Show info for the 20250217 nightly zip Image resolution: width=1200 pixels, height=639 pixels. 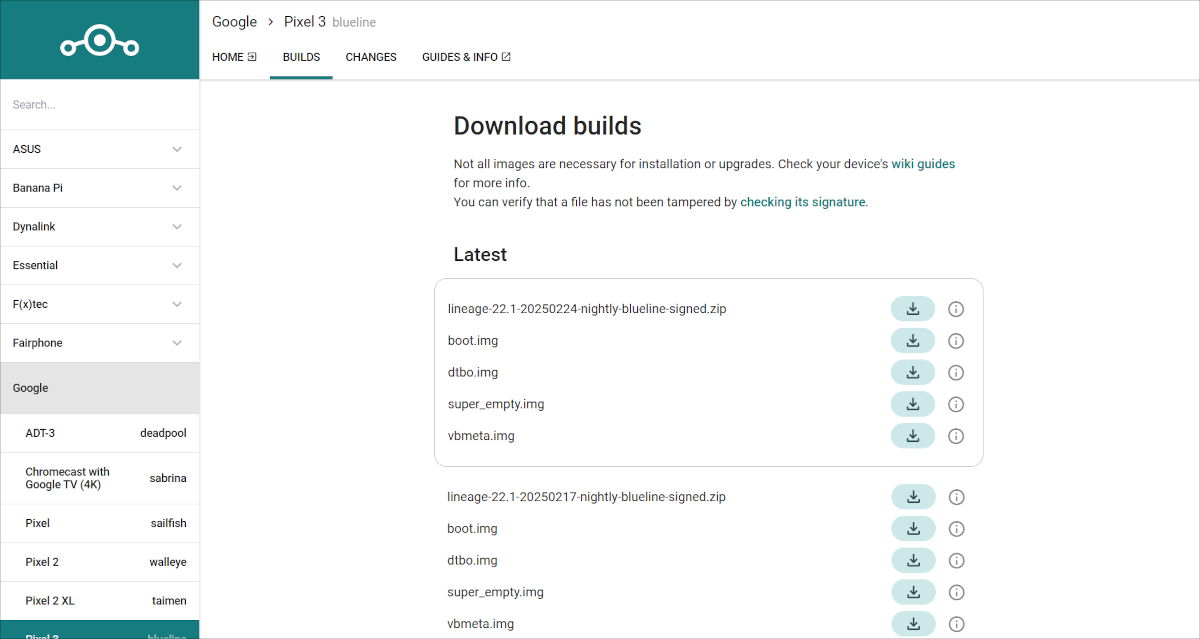955,497
